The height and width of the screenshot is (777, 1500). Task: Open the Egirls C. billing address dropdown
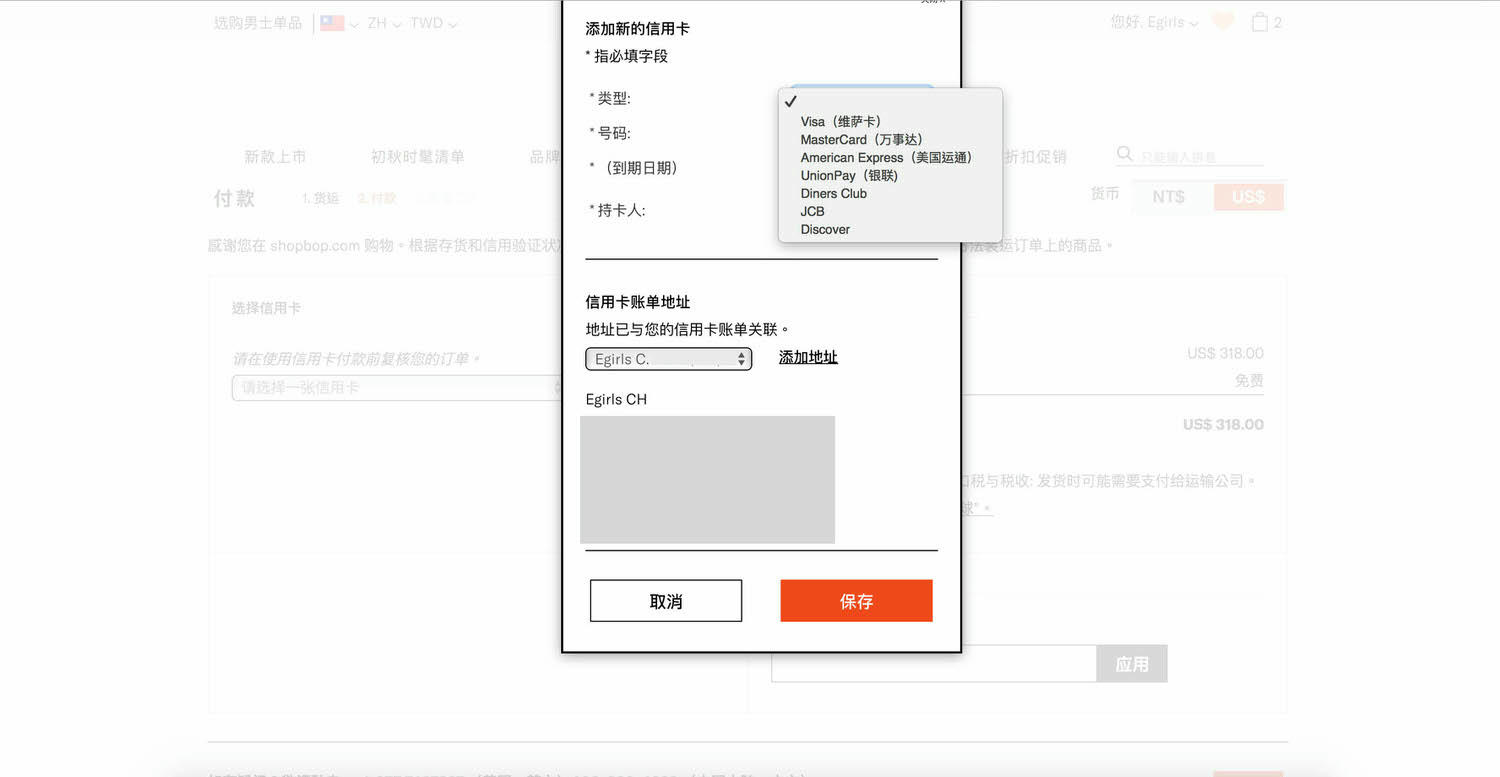(668, 359)
